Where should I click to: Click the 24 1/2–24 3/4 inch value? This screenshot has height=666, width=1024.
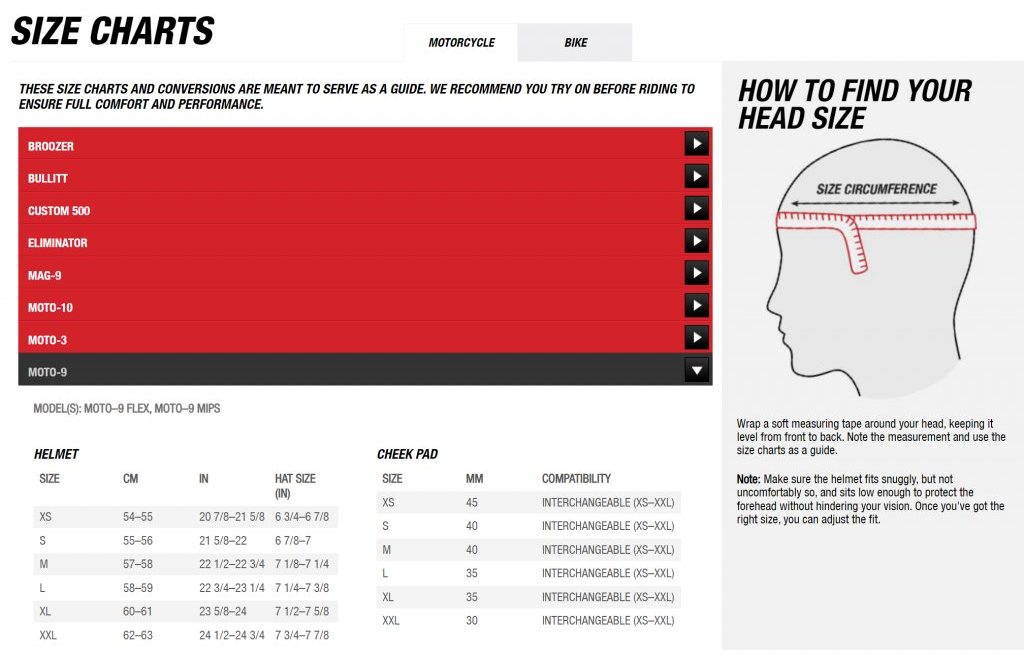point(232,635)
